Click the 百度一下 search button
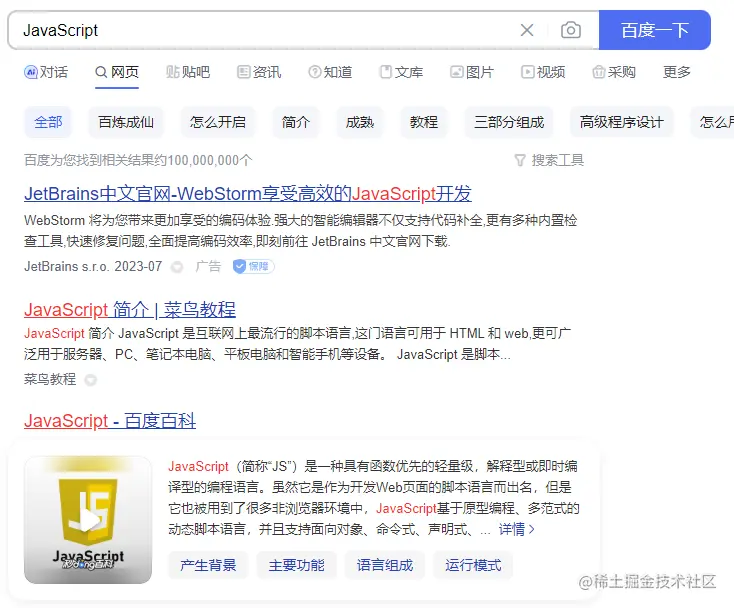 (654, 30)
